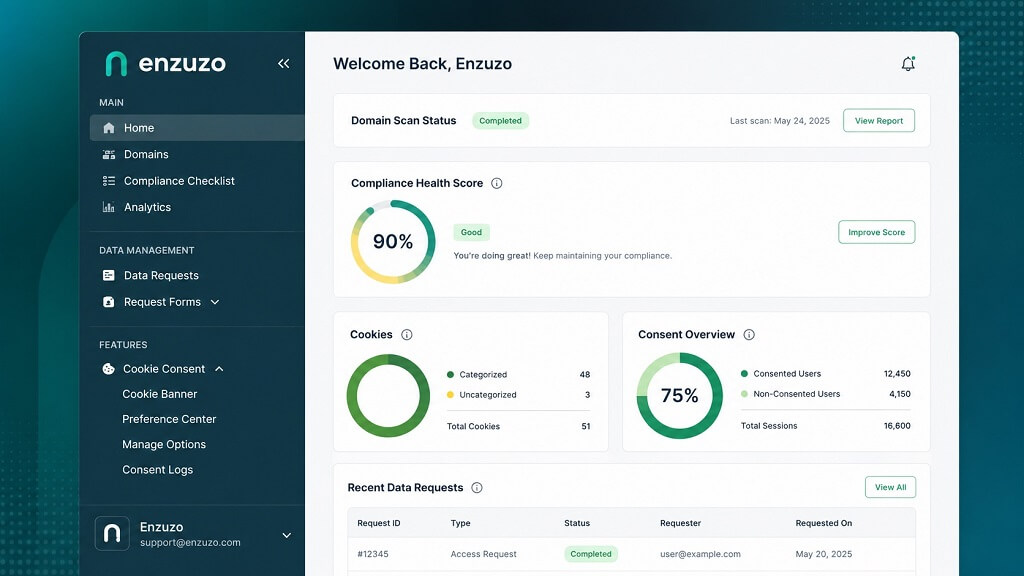Show info icon next to Recent Data Requests
The width and height of the screenshot is (1024, 576).
(477, 488)
